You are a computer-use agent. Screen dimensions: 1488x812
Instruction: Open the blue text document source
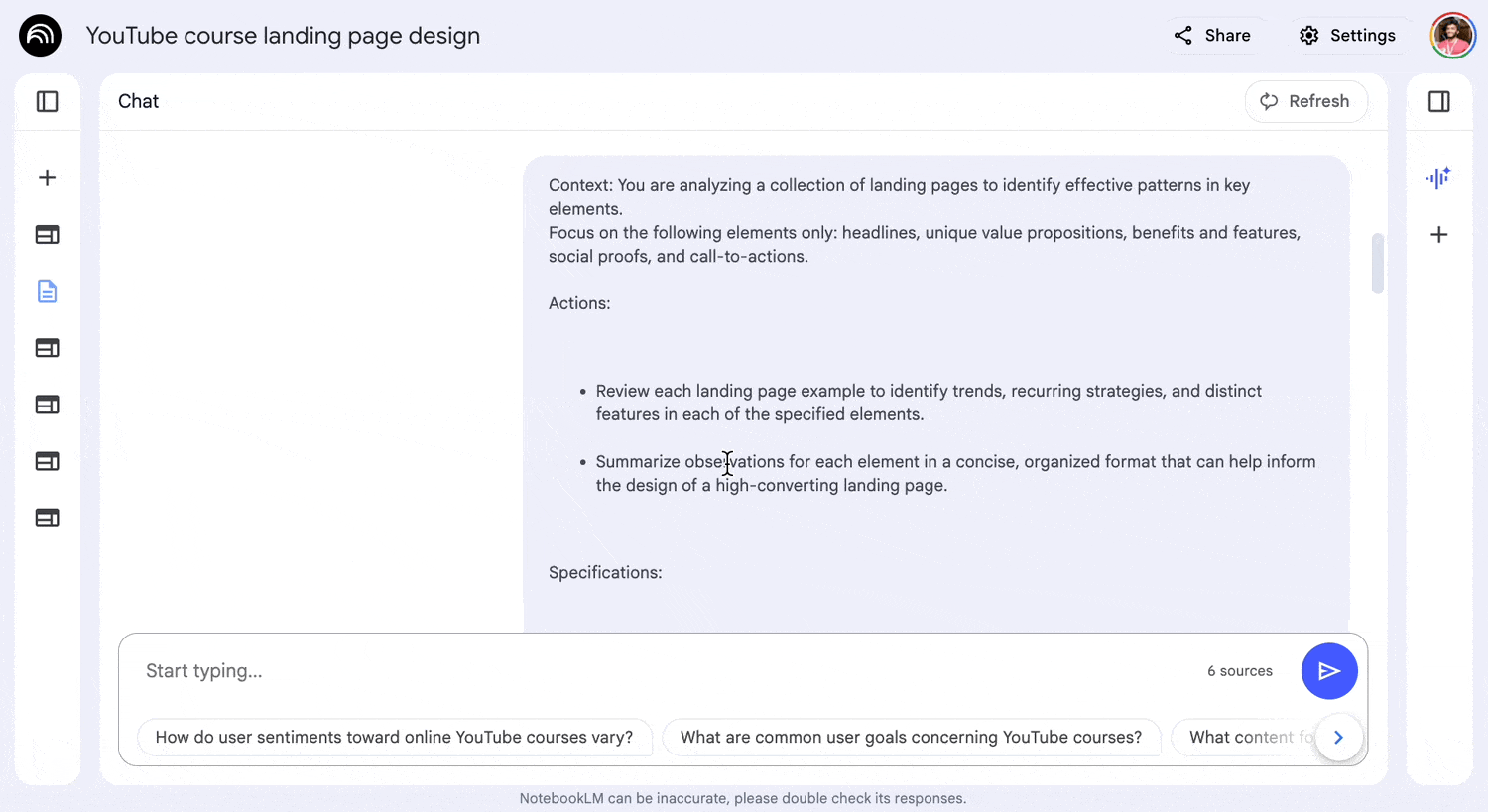pyautogui.click(x=47, y=291)
